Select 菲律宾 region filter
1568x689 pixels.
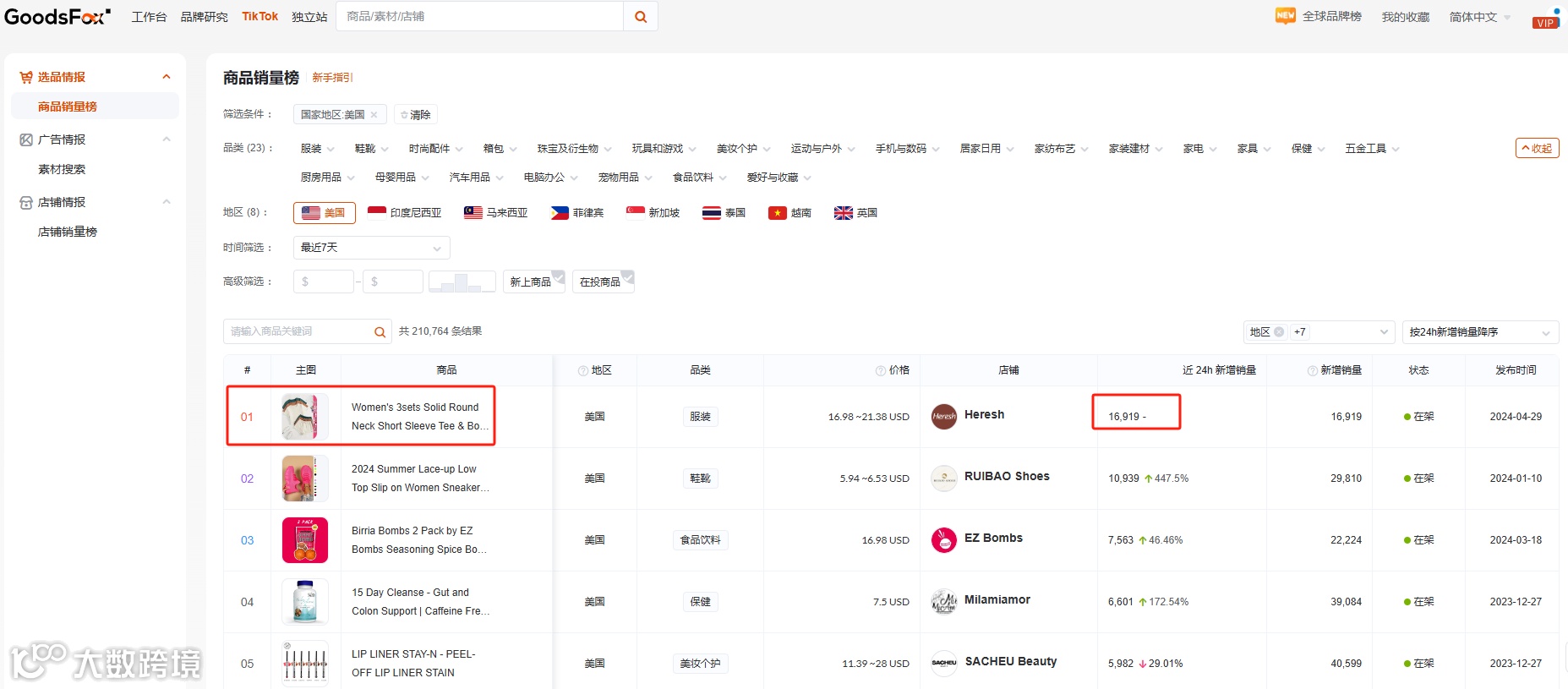[x=577, y=213]
